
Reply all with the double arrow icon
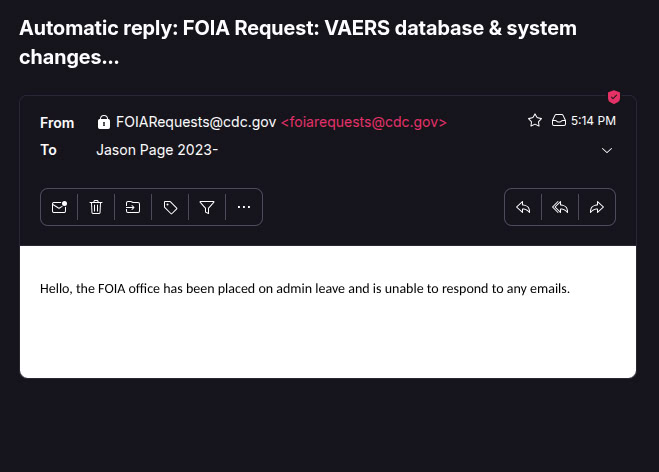(x=560, y=207)
